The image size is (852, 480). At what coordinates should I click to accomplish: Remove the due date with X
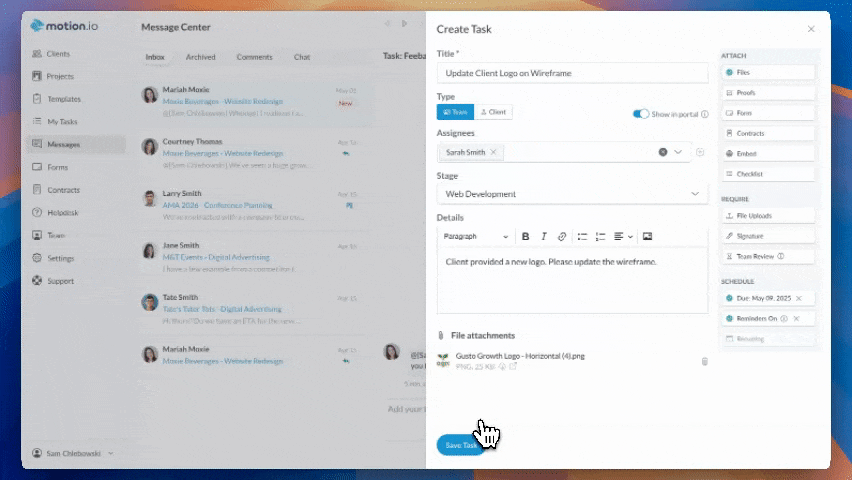799,298
